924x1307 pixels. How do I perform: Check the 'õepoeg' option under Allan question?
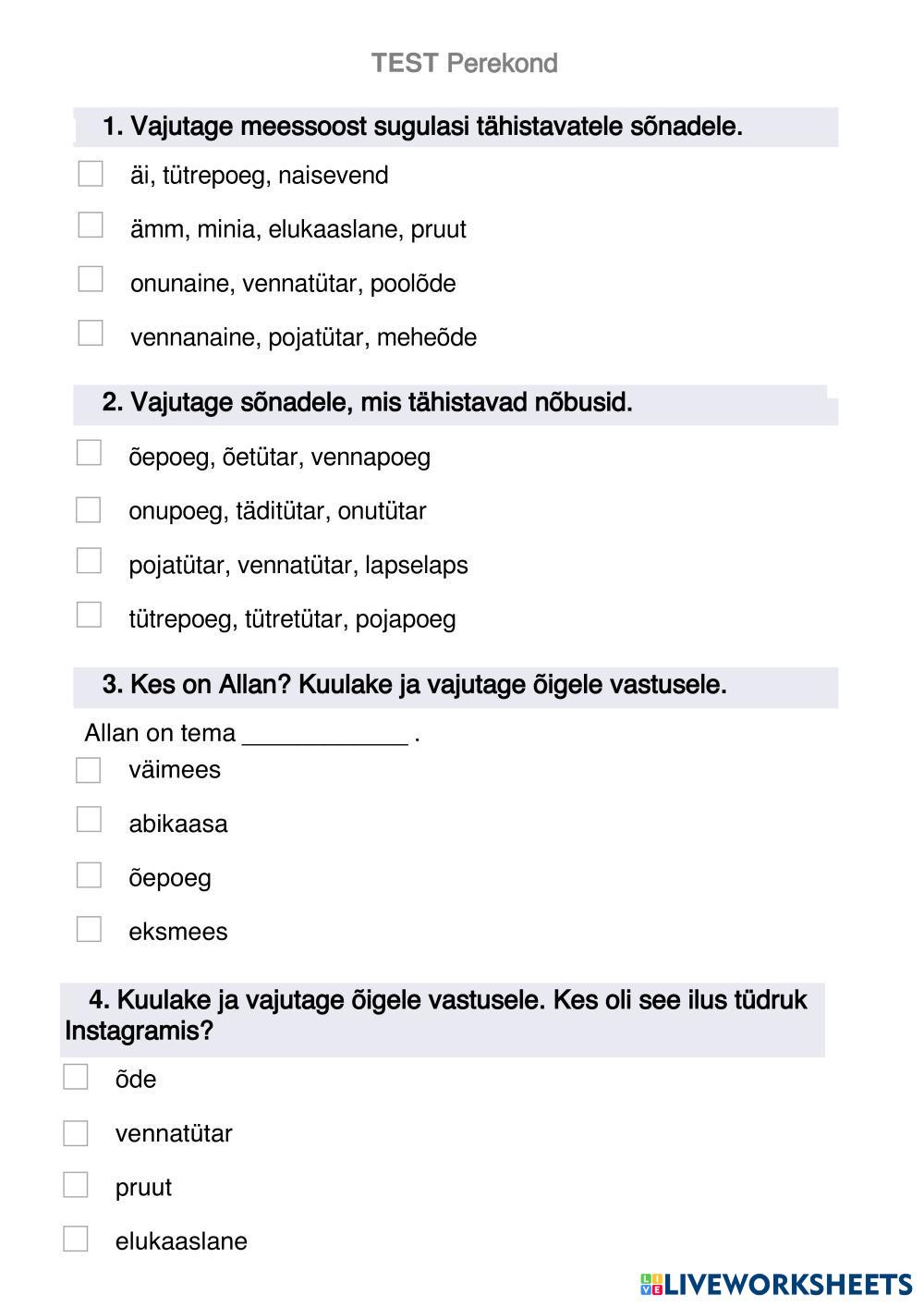[x=89, y=875]
